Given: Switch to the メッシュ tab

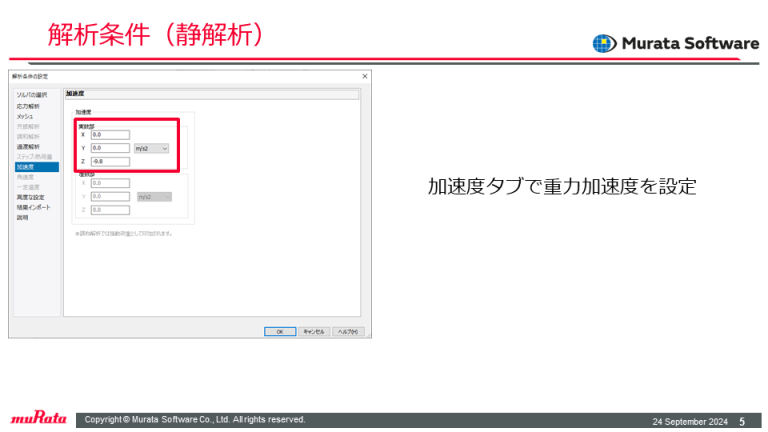Looking at the screenshot, I should [x=25, y=117].
